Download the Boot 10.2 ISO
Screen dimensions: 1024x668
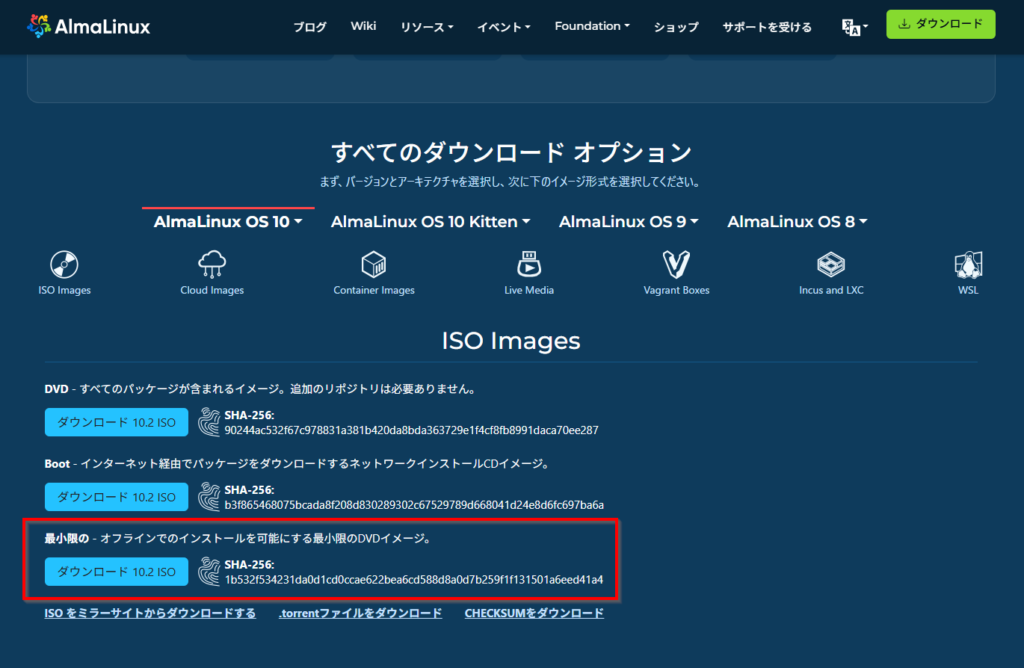click(x=116, y=496)
